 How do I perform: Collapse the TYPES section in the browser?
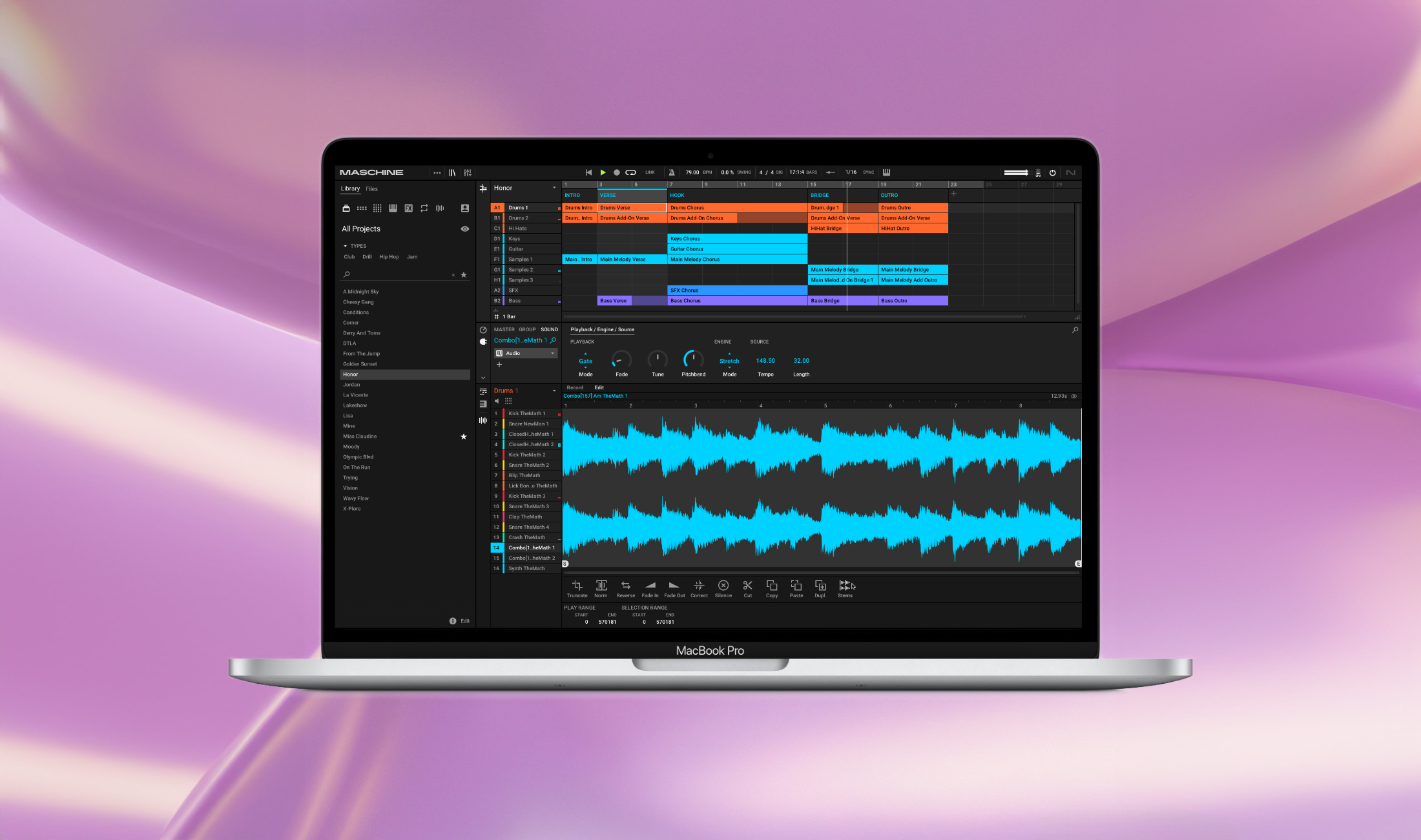point(346,245)
